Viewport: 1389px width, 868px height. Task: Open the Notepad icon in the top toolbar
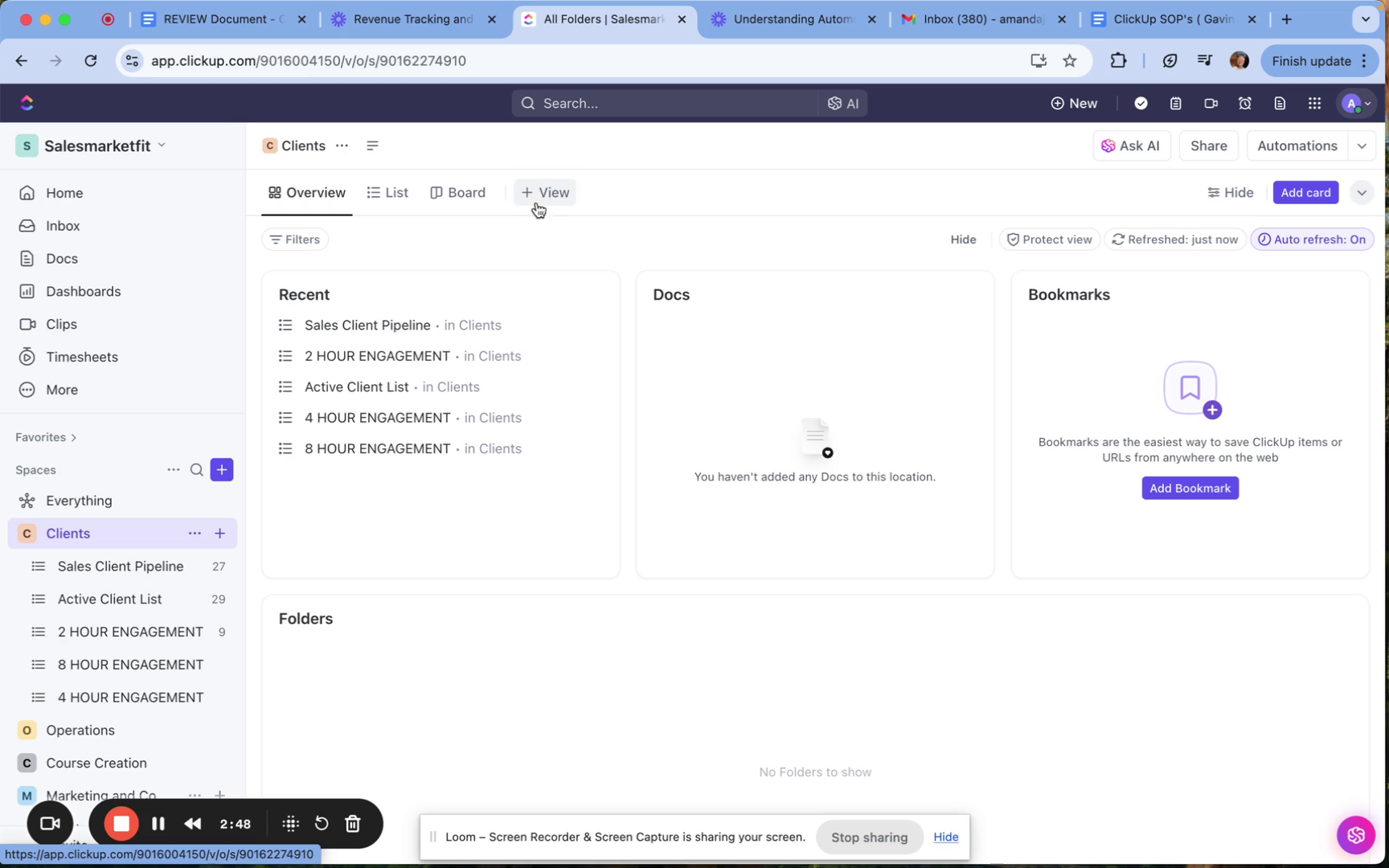tap(1175, 103)
